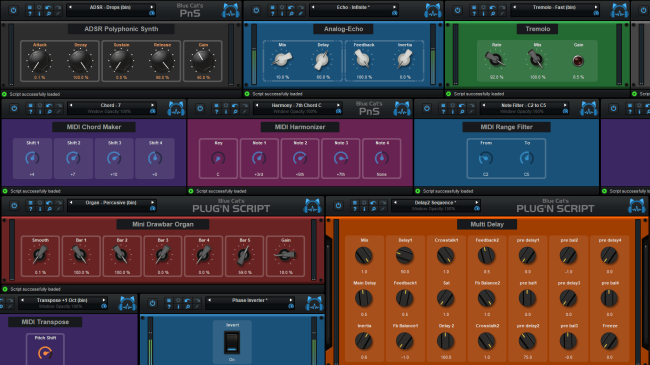This screenshot has height=365, width=650.
Task: Toggle the ADSR Polyphonic Synth power button
Action: pyautogui.click(x=13, y=10)
